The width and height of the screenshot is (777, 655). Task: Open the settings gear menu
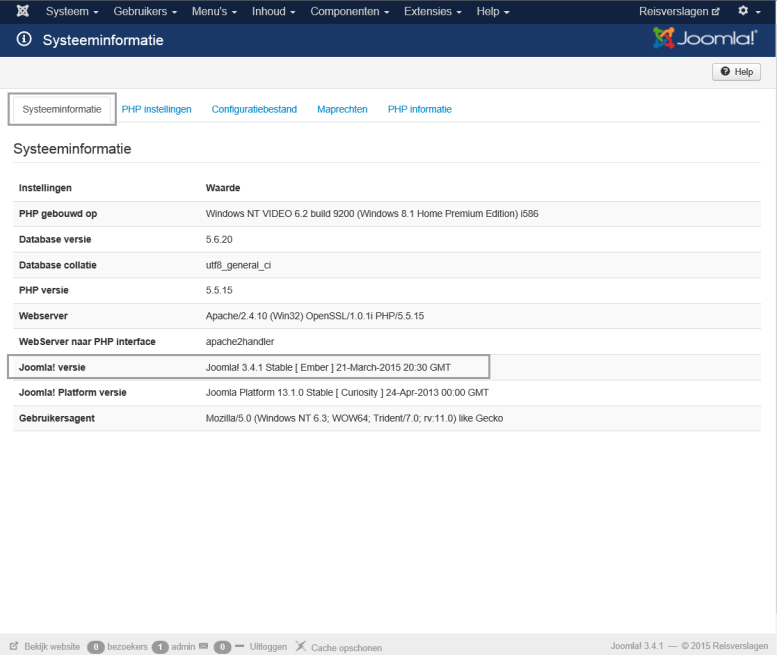coord(747,12)
